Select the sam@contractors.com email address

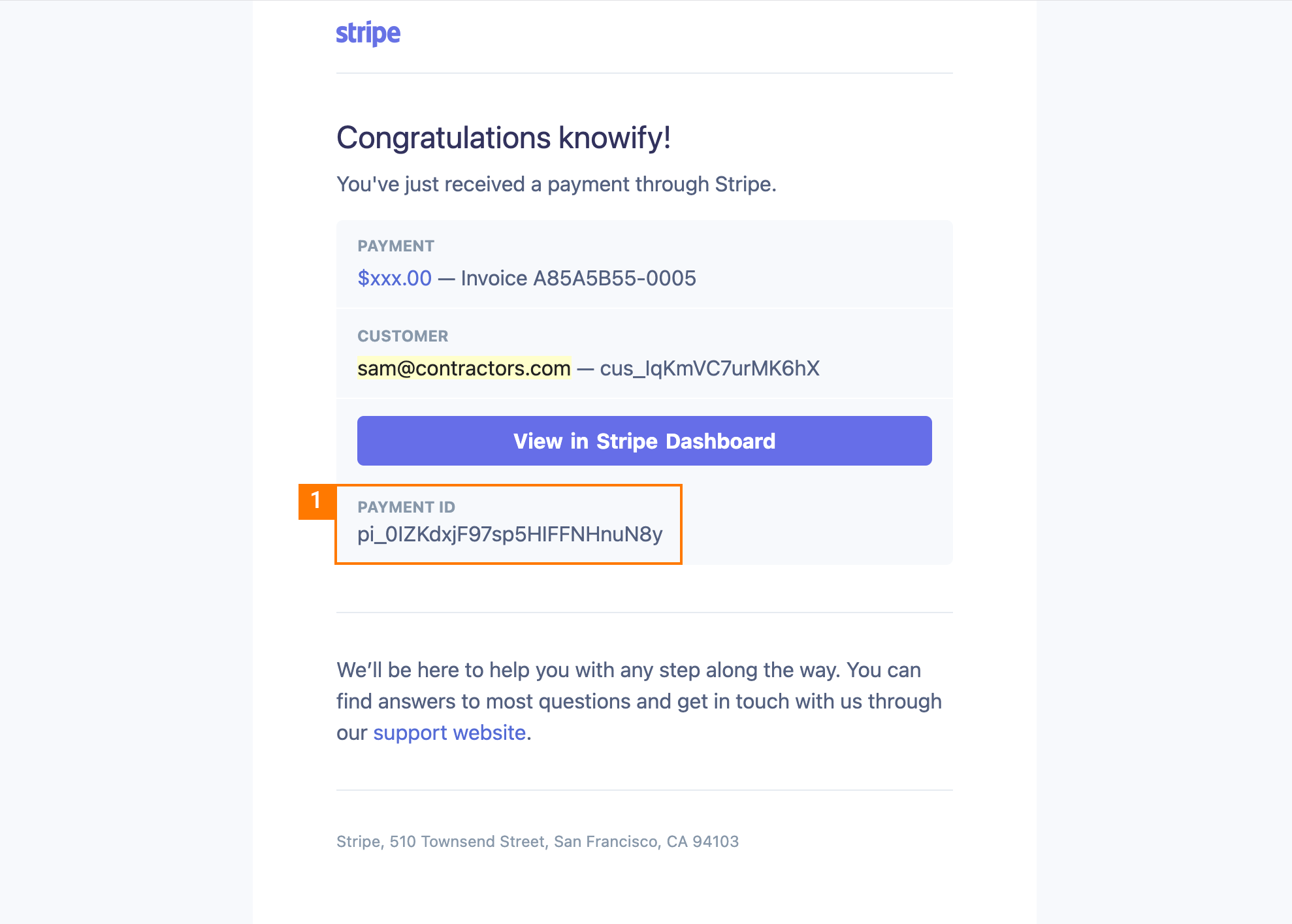464,368
